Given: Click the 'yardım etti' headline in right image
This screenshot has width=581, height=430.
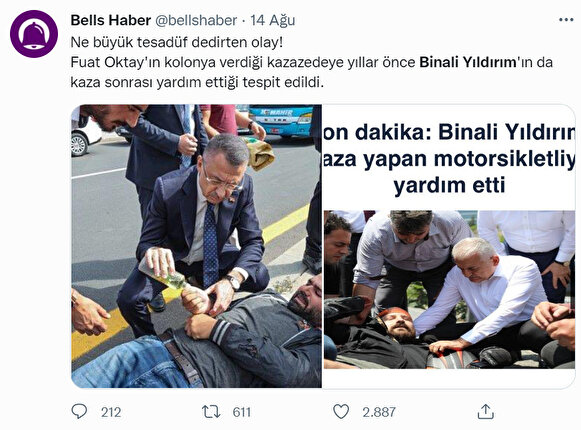Looking at the screenshot, I should 449,185.
